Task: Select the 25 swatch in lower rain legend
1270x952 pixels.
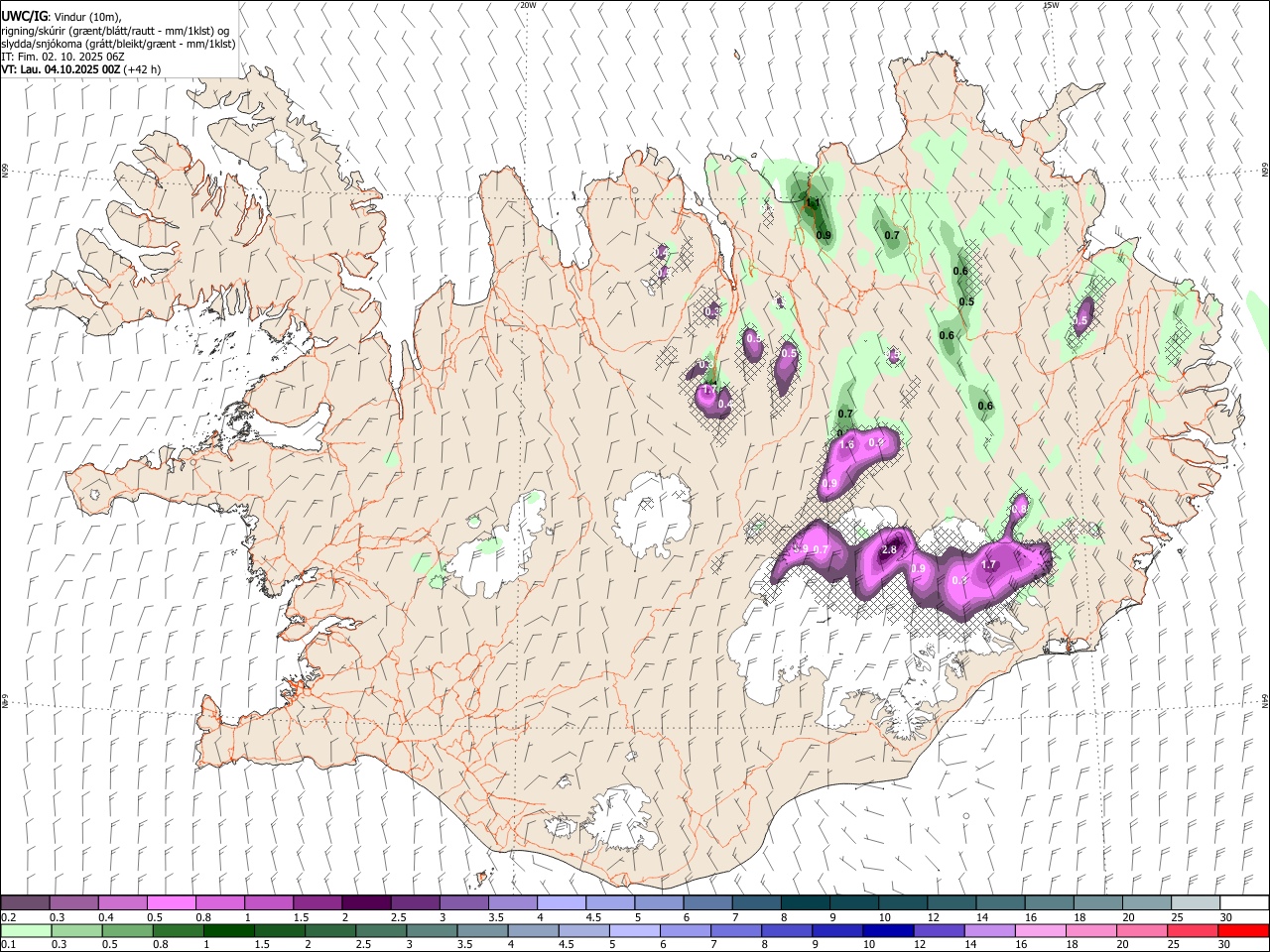Action: click(x=1194, y=930)
